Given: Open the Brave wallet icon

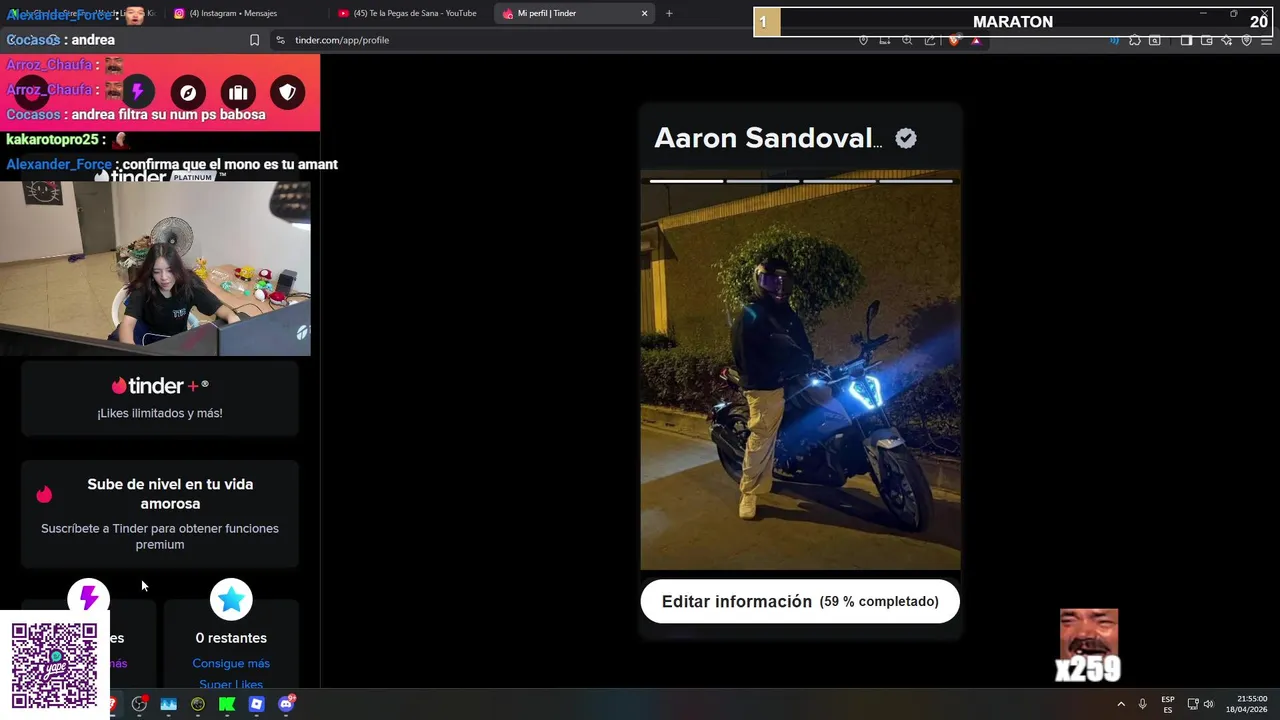Looking at the screenshot, I should [x=1207, y=40].
